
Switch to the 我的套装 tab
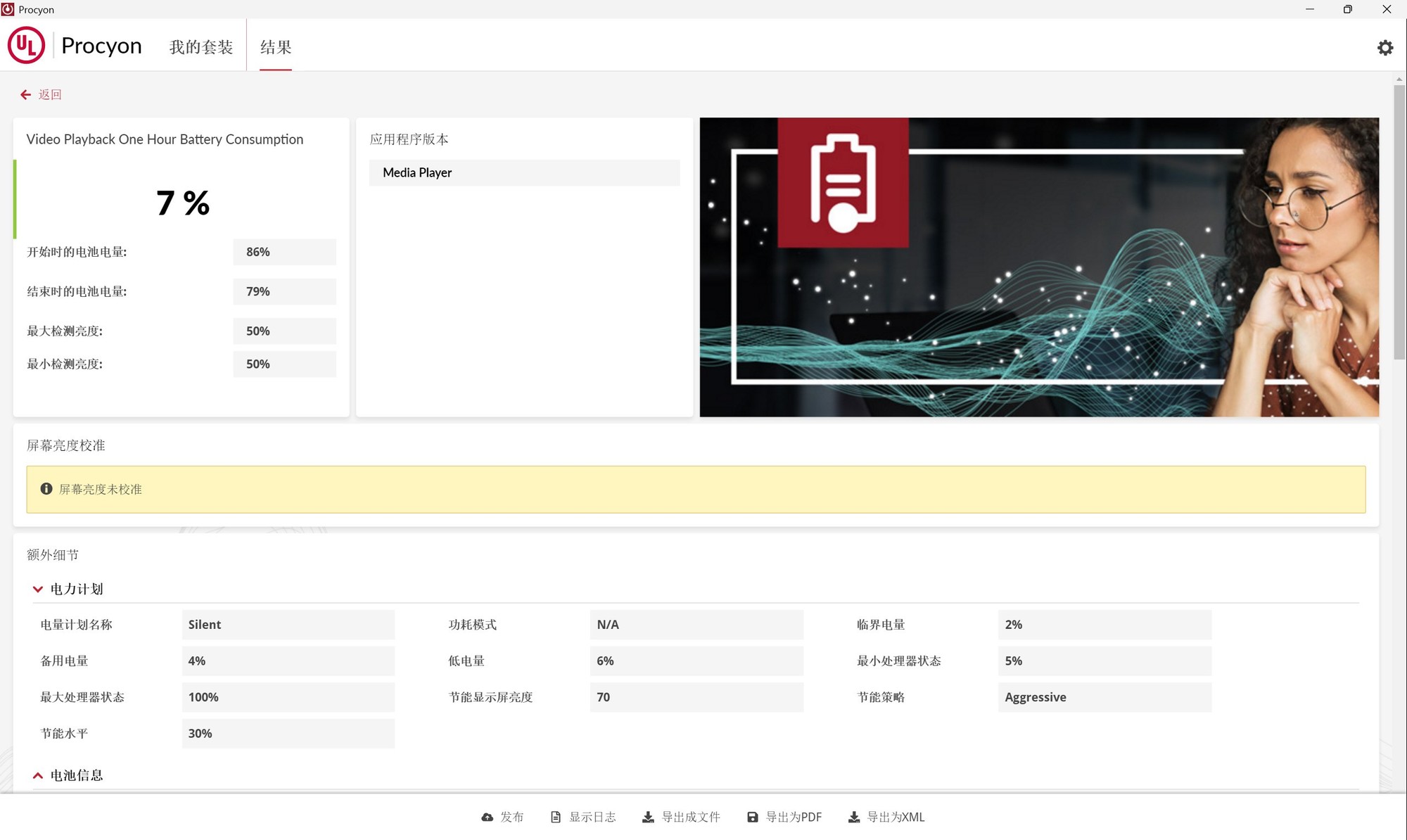point(200,45)
